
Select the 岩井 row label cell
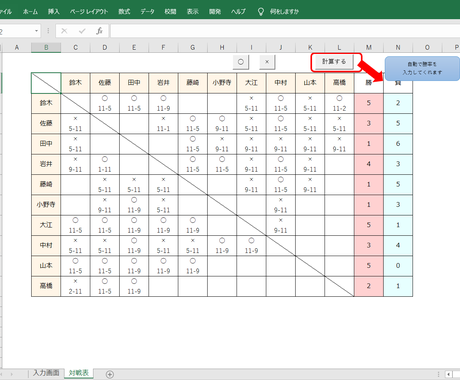pos(46,164)
